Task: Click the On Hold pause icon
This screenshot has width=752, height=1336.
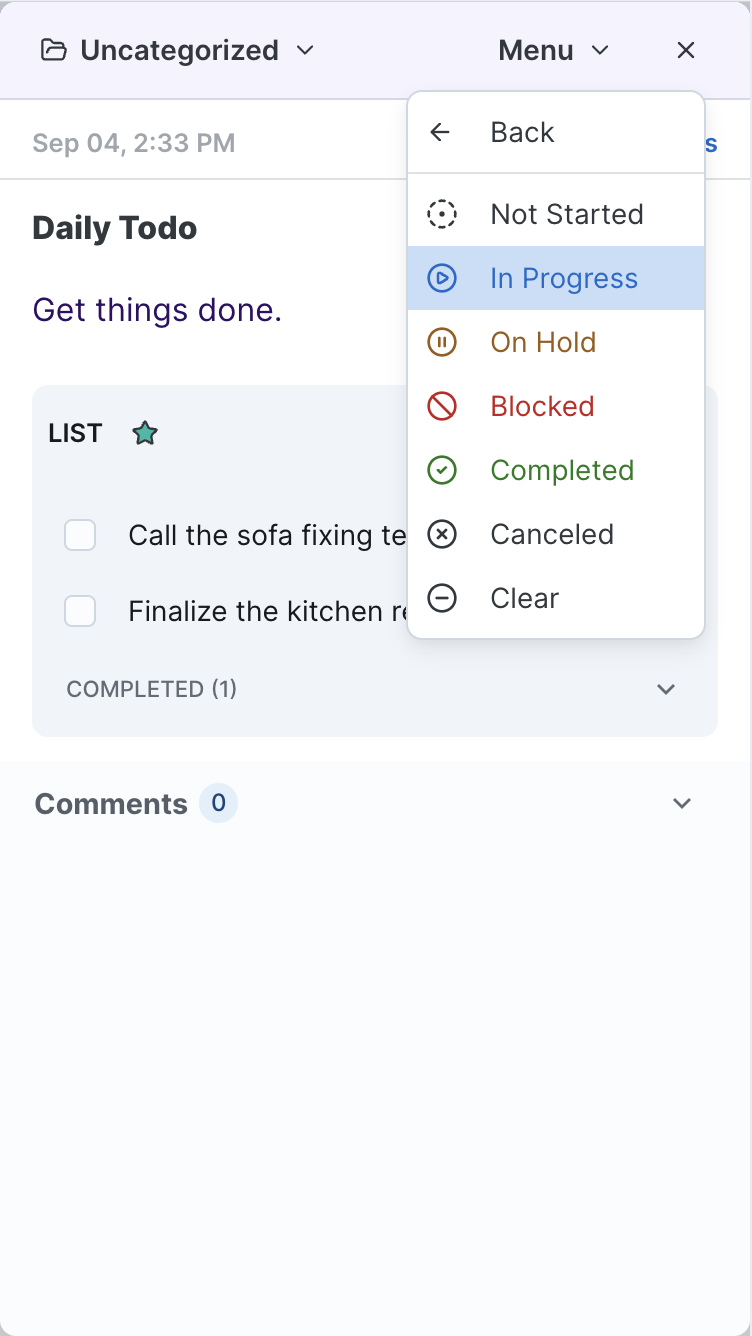Action: point(442,342)
